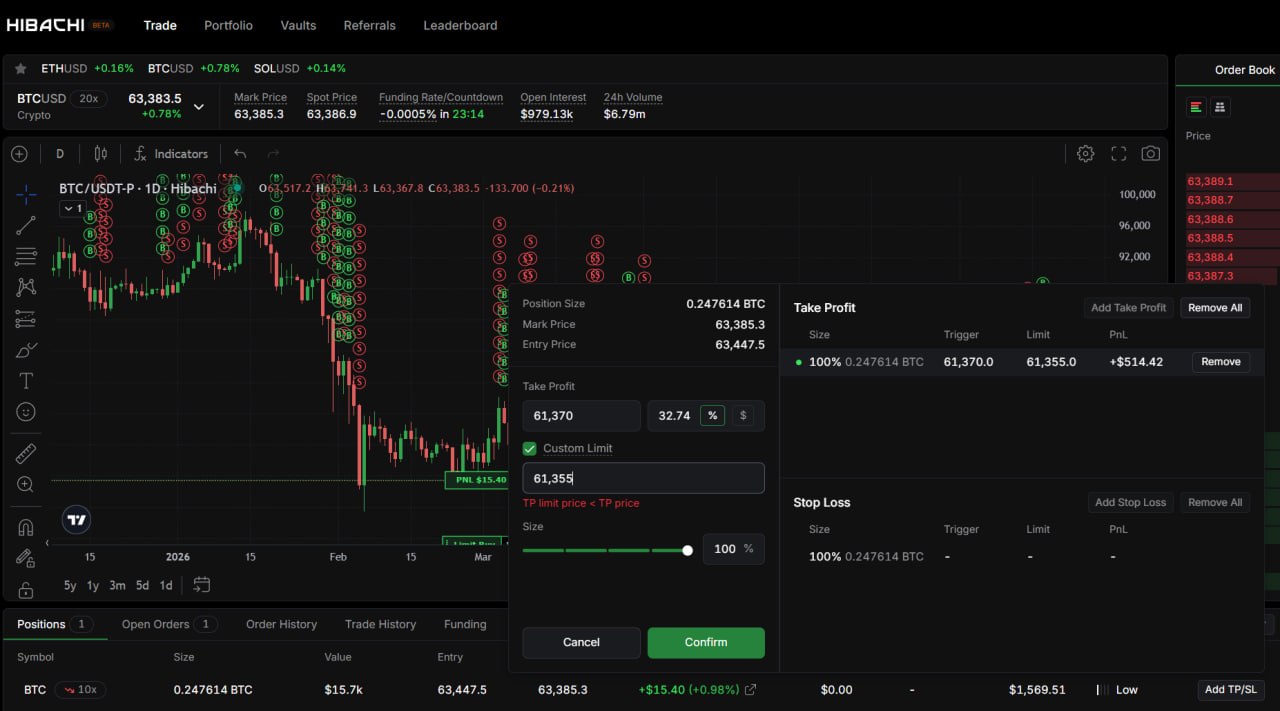The image size is (1280, 711).
Task: Activate the chart zoom-in tool
Action: click(x=26, y=485)
